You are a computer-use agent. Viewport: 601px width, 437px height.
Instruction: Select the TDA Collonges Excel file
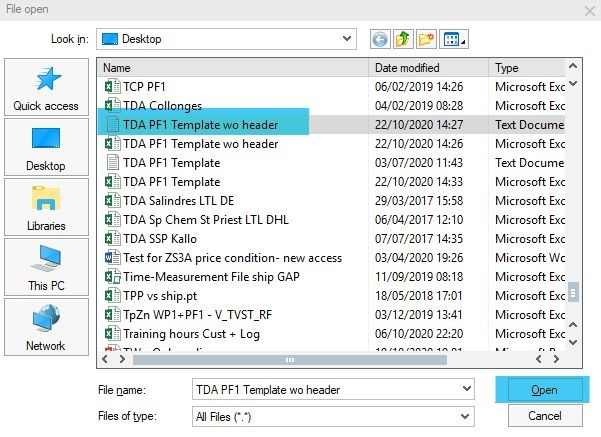pos(162,106)
